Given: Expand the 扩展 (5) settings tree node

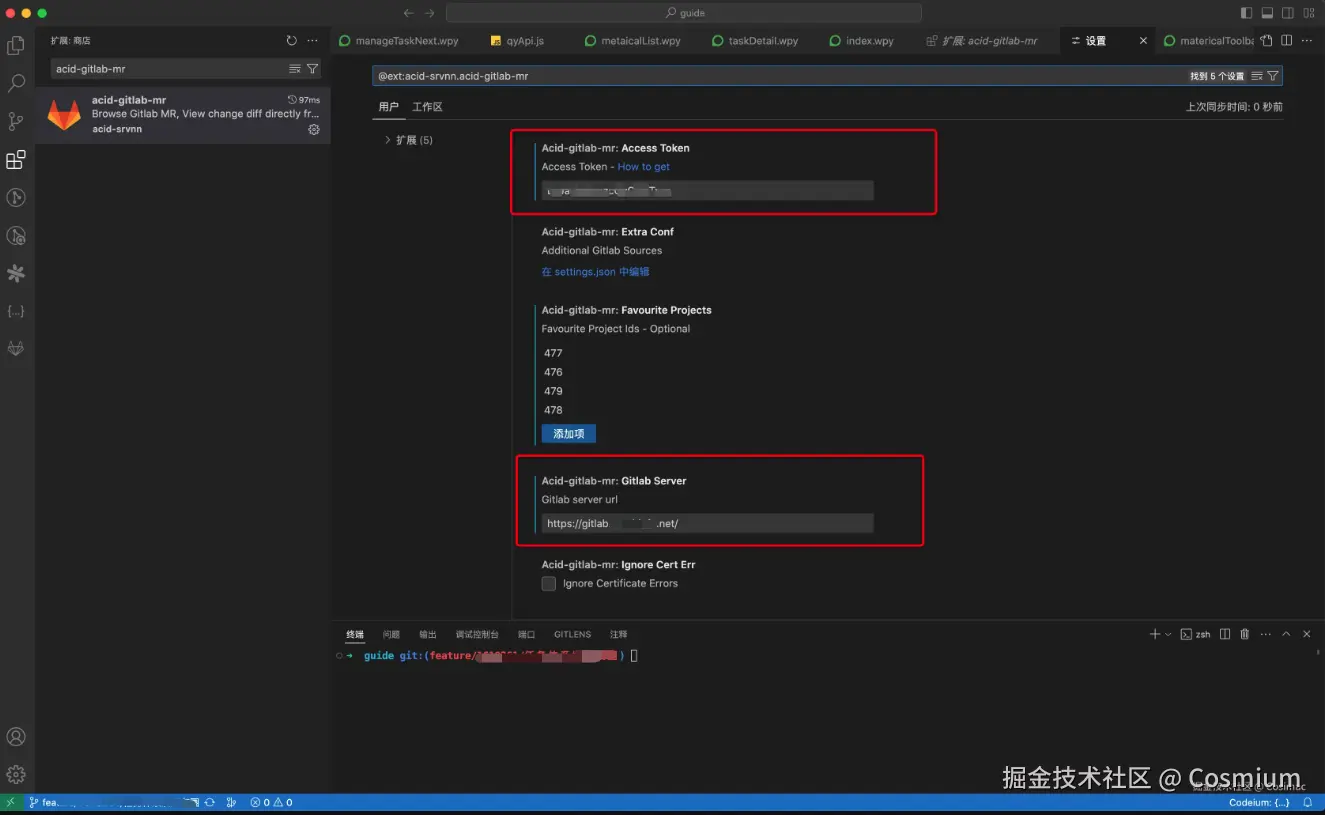Looking at the screenshot, I should point(388,140).
